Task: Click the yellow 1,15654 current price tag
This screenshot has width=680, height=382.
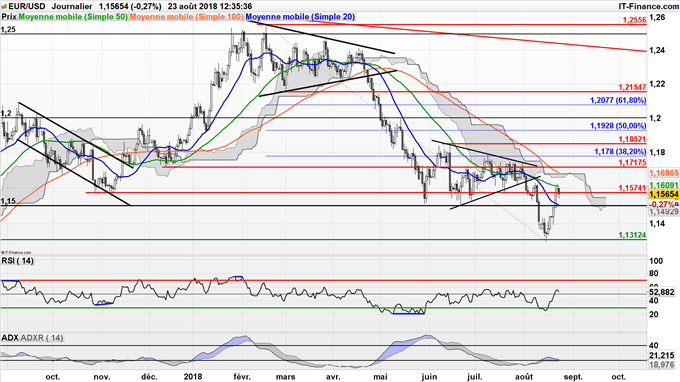Action: [664, 194]
